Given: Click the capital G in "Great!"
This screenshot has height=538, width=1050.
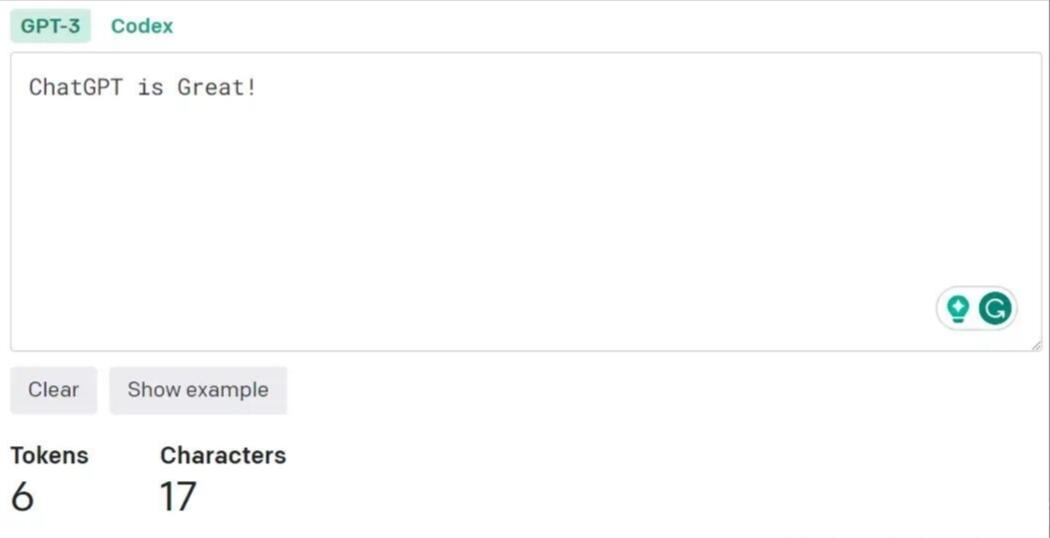Looking at the screenshot, I should coord(185,87).
